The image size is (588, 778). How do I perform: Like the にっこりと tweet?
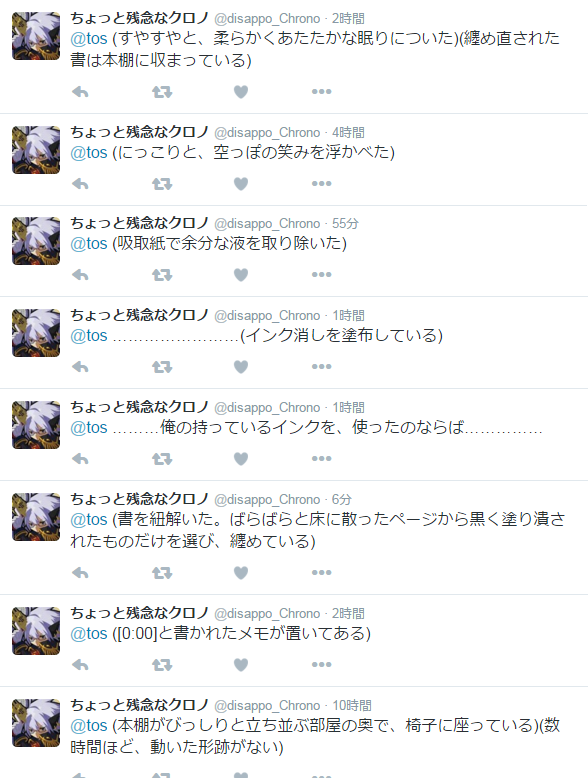pos(241,184)
